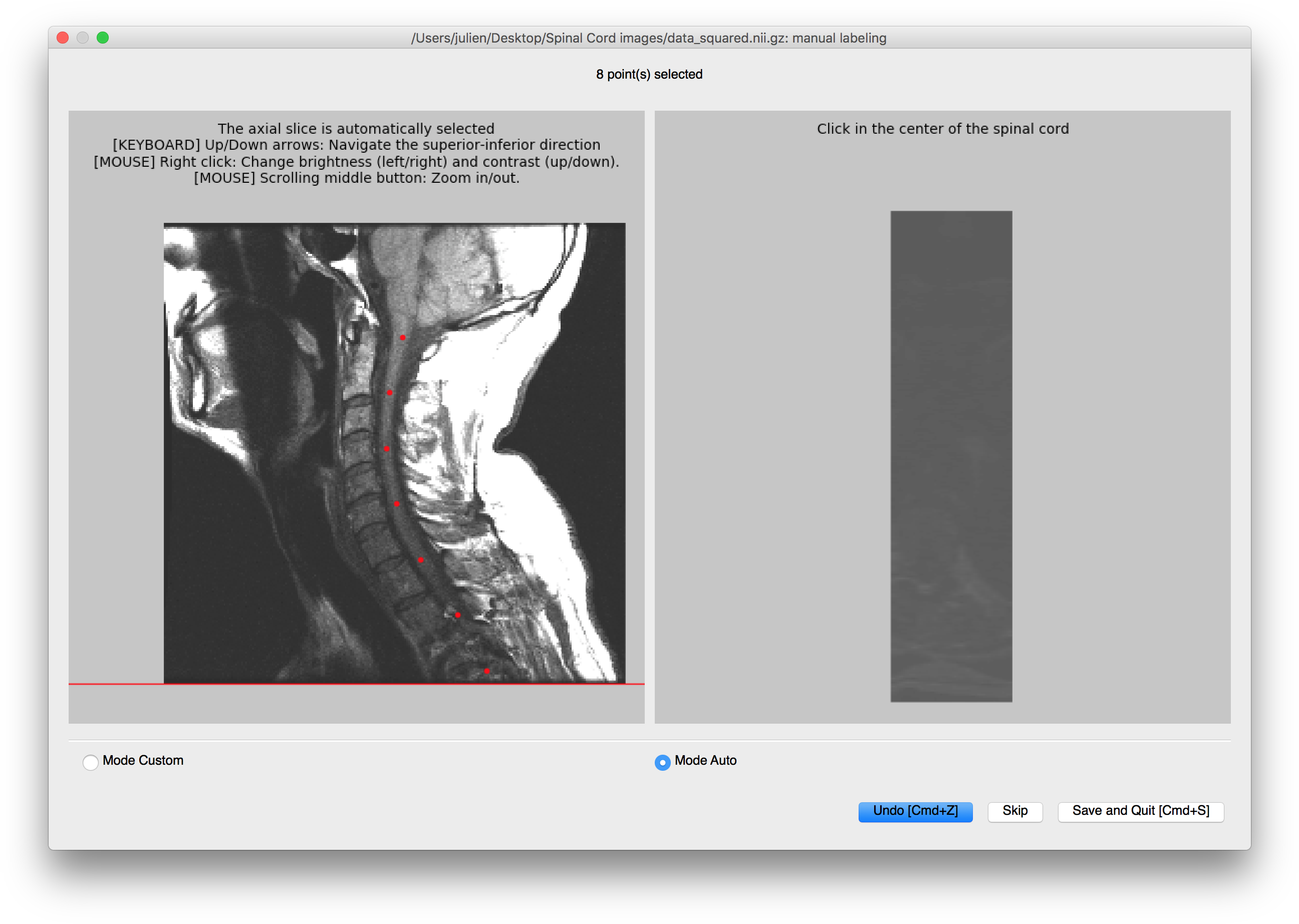This screenshot has width=1299, height=924.
Task: Click the second red point from the top
Action: (390, 393)
